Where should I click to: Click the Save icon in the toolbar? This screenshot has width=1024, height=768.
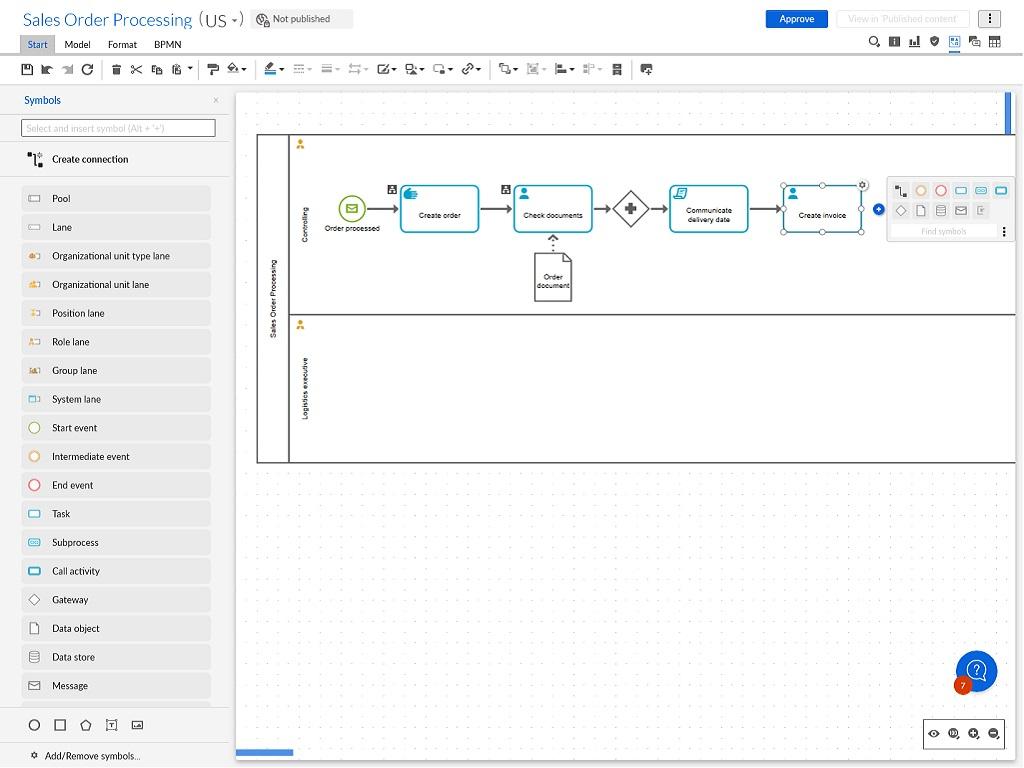click(27, 69)
